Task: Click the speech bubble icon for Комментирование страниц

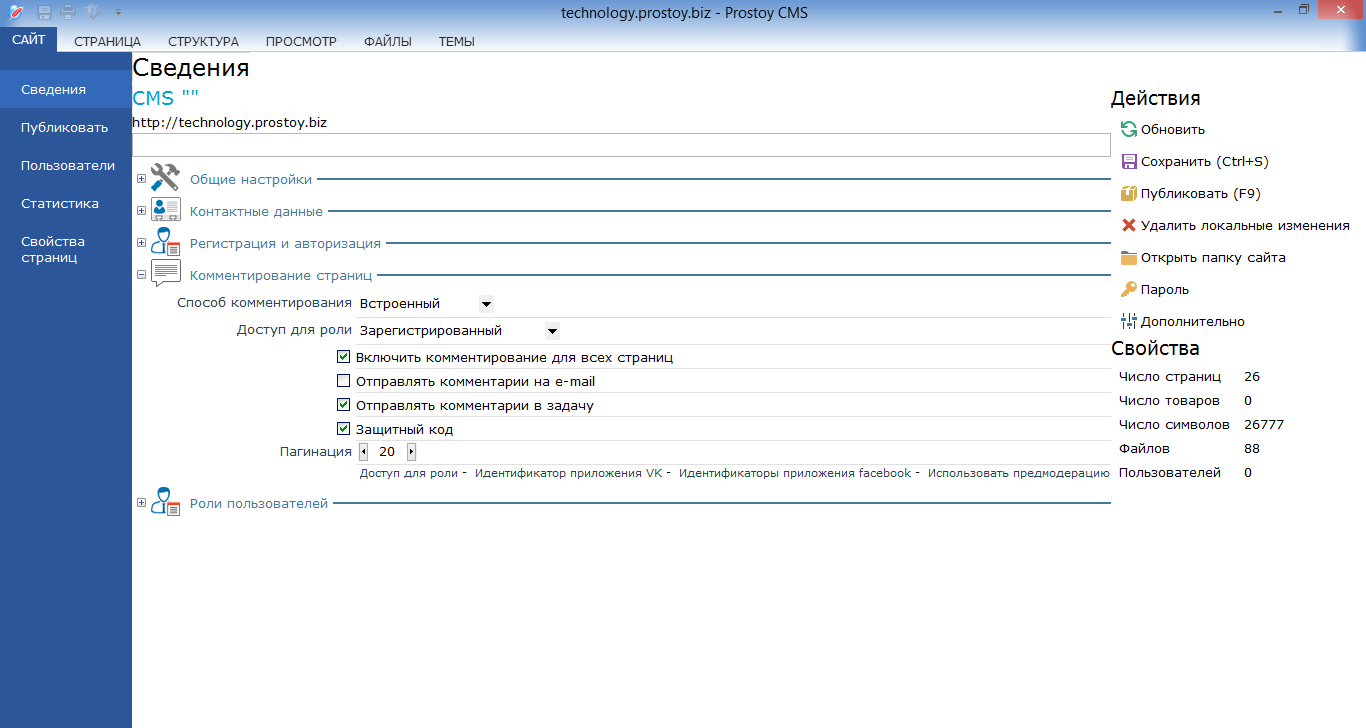Action: pyautogui.click(x=165, y=273)
